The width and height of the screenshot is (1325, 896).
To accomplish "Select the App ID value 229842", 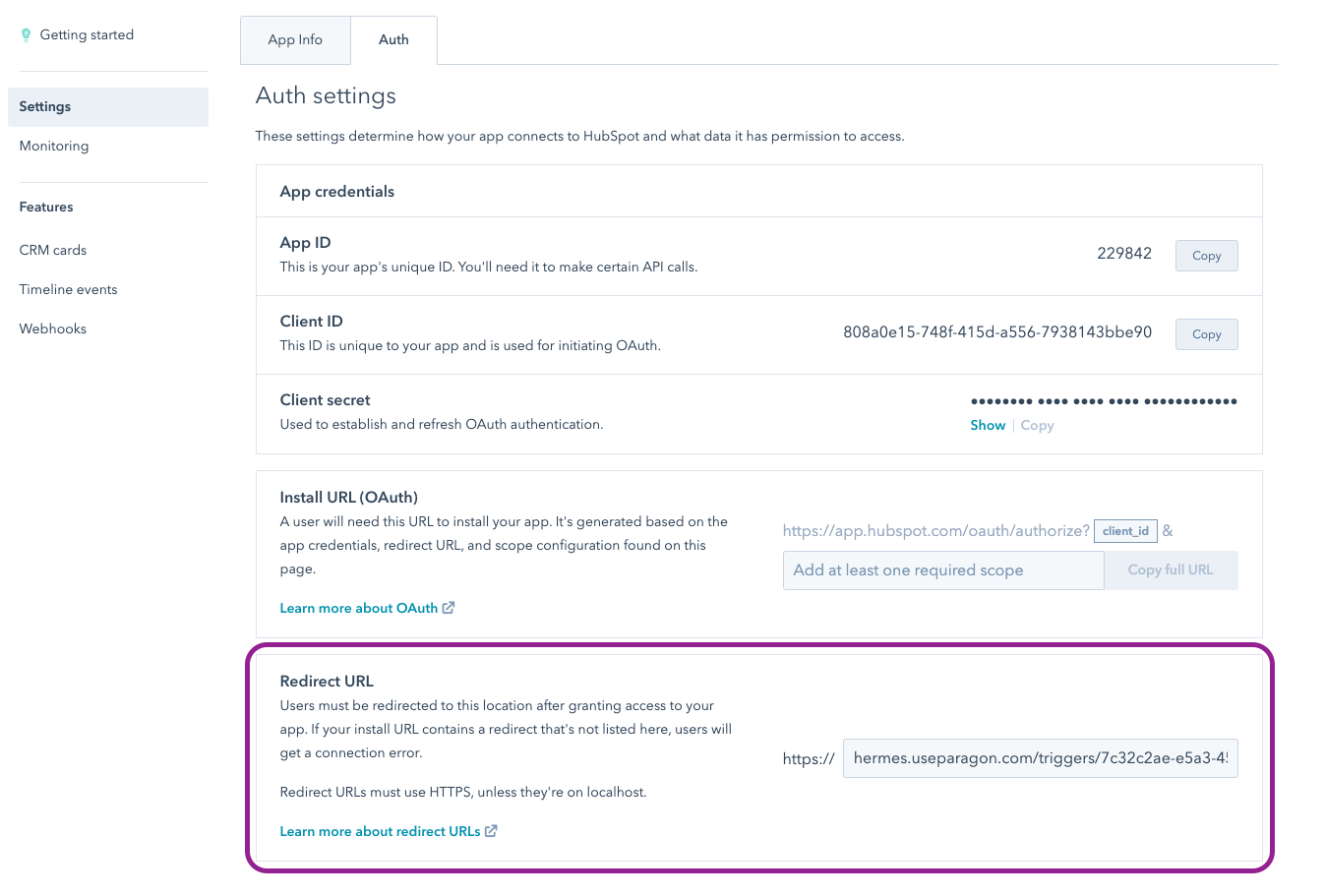I will click(x=1124, y=254).
